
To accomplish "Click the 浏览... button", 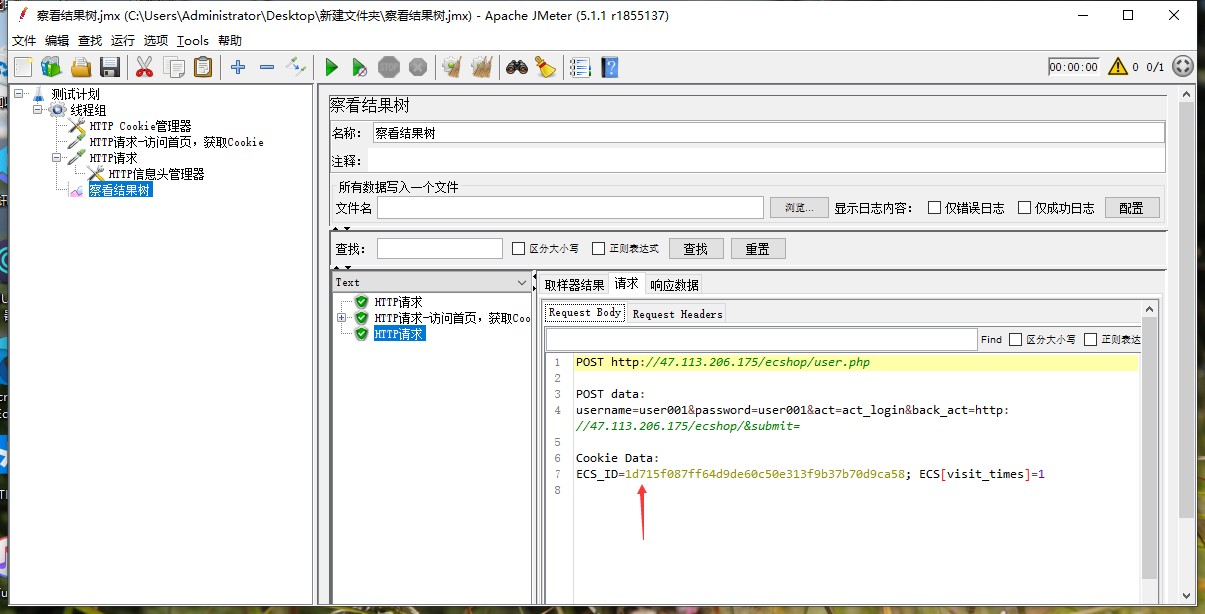I will [x=799, y=208].
